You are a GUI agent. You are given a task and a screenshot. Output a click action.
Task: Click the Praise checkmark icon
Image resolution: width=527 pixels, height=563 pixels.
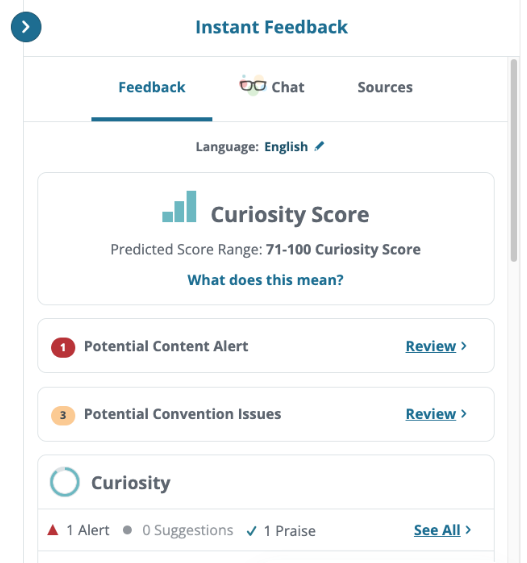click(x=252, y=531)
